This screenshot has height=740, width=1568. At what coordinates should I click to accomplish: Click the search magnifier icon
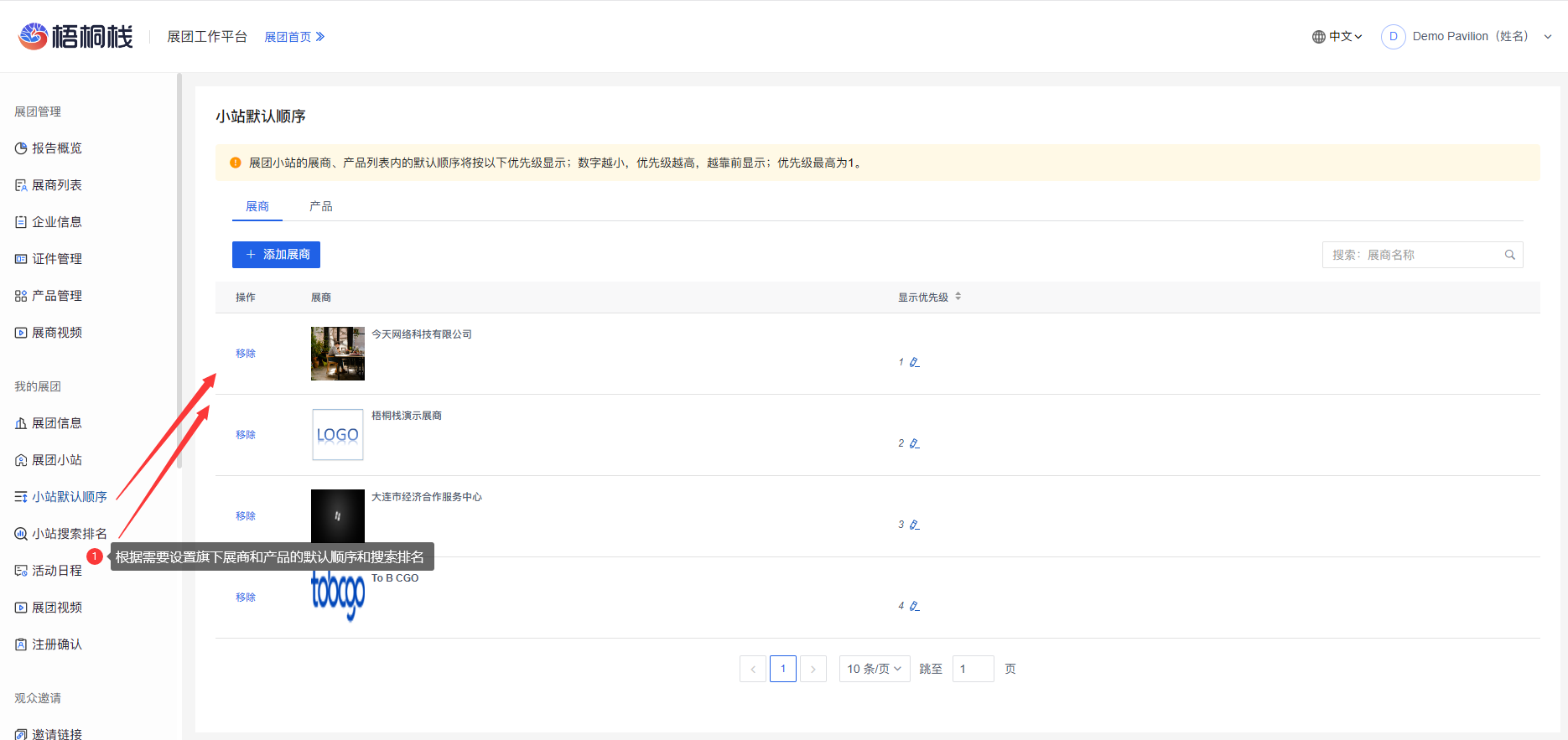point(1510,255)
